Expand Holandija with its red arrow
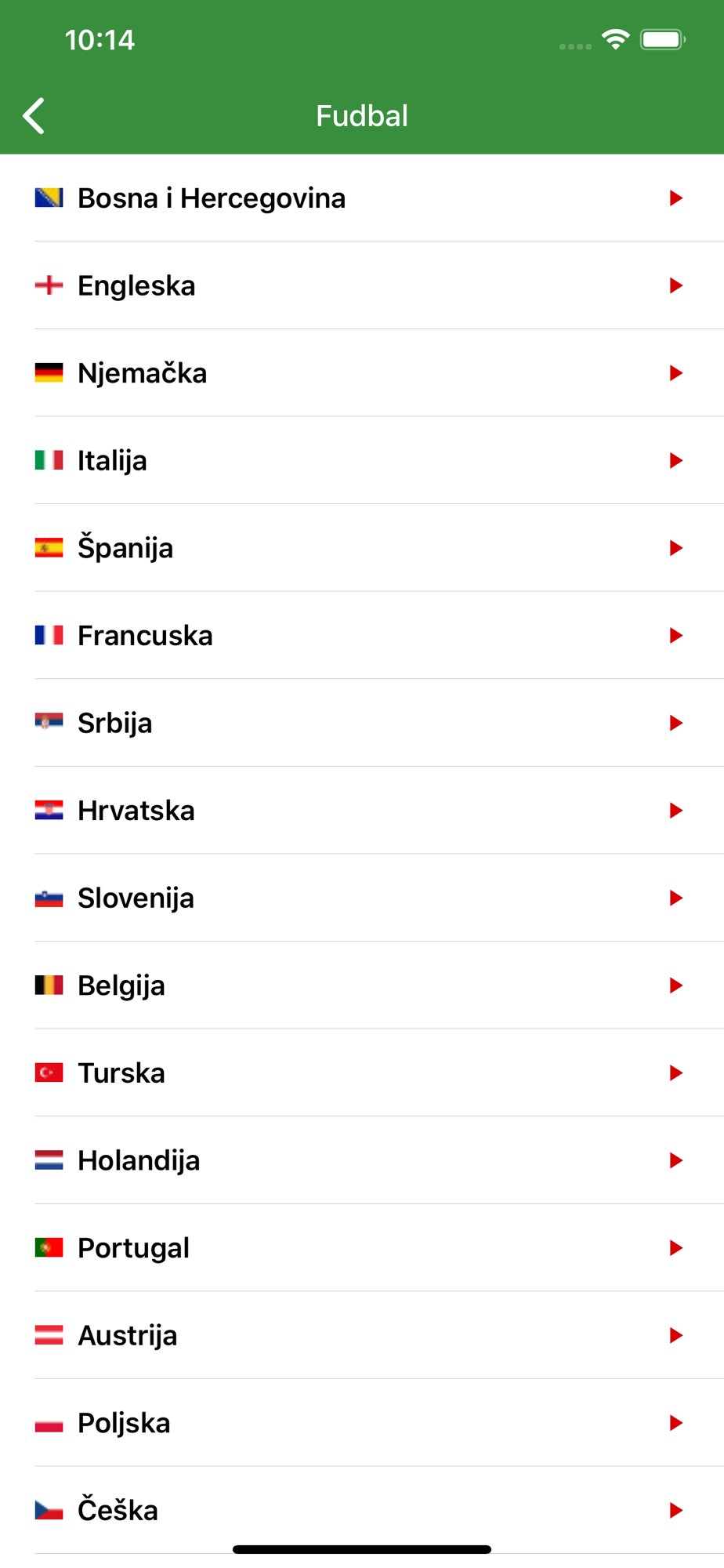This screenshot has height=1568, width=724. click(x=675, y=1160)
